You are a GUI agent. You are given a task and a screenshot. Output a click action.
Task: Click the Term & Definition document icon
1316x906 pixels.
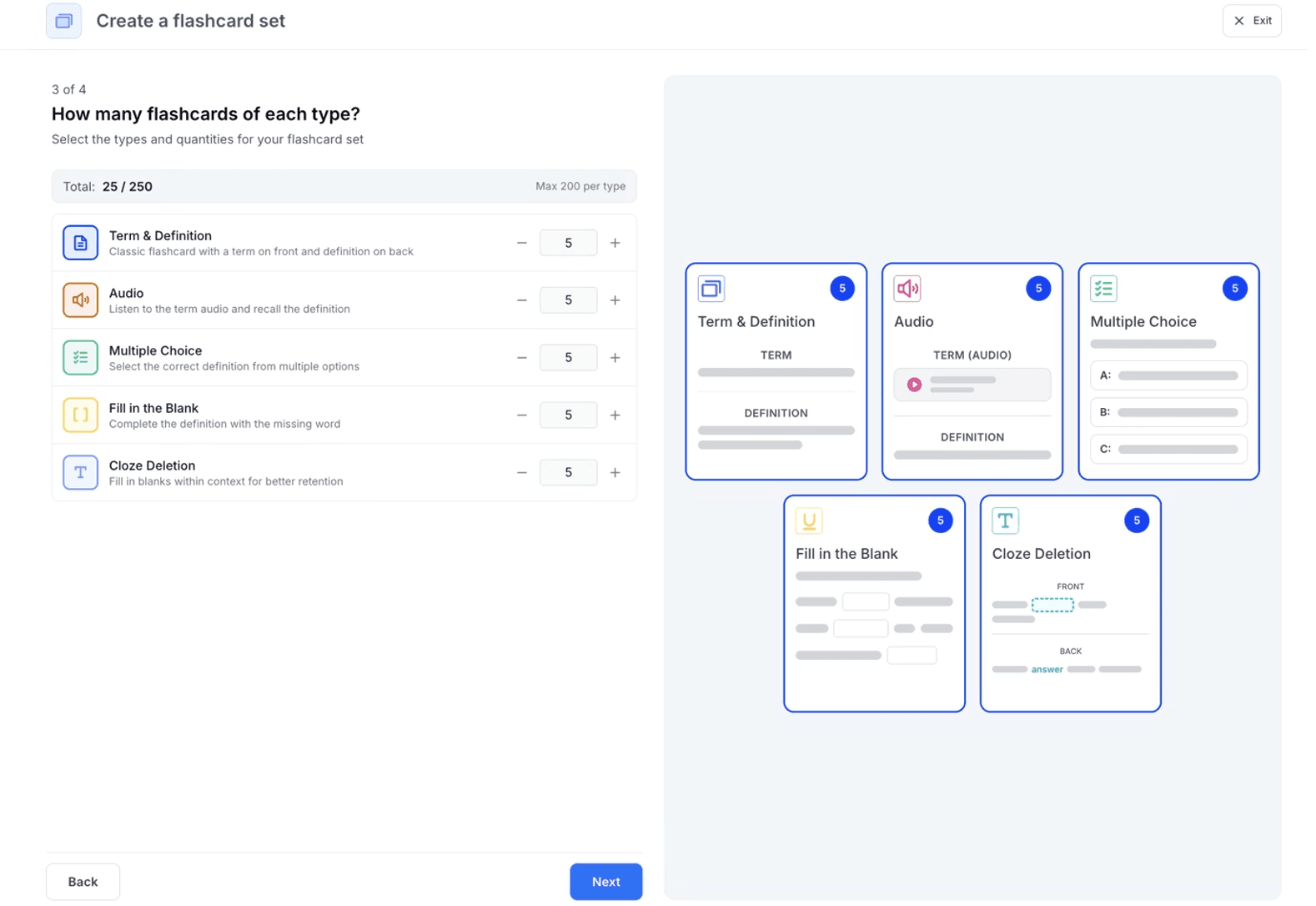80,243
